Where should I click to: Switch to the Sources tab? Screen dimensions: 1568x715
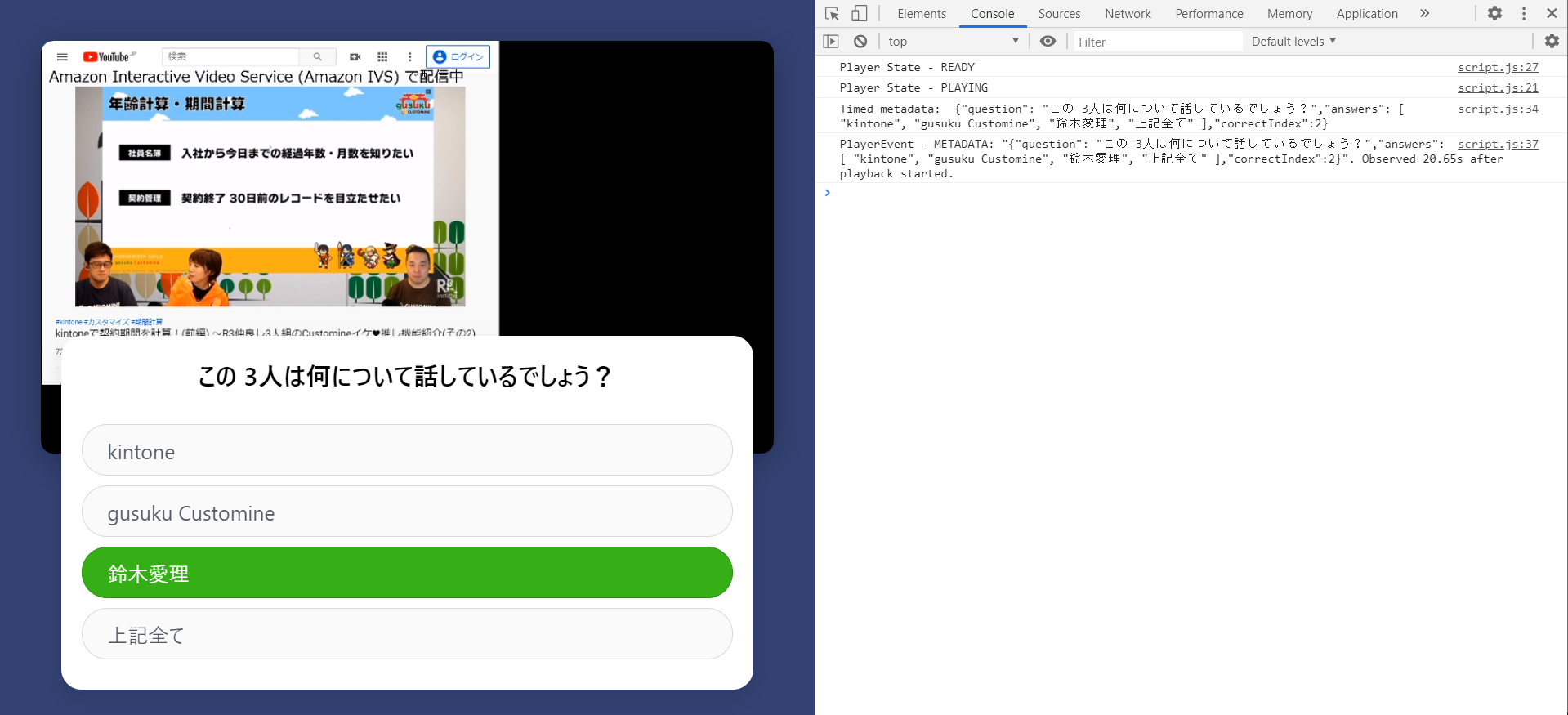pyautogui.click(x=1059, y=14)
